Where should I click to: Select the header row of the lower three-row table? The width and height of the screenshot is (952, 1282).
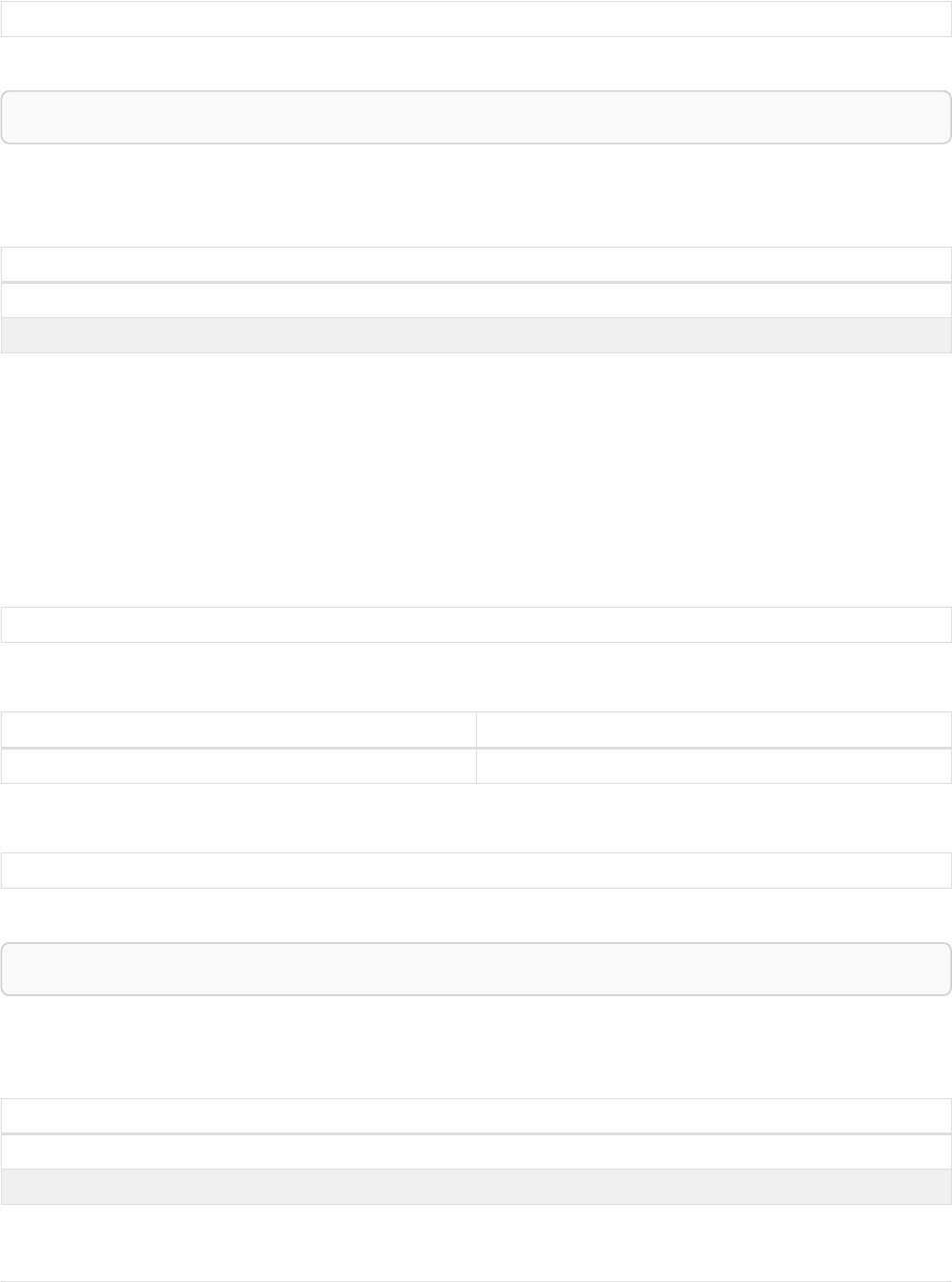(x=476, y=1116)
